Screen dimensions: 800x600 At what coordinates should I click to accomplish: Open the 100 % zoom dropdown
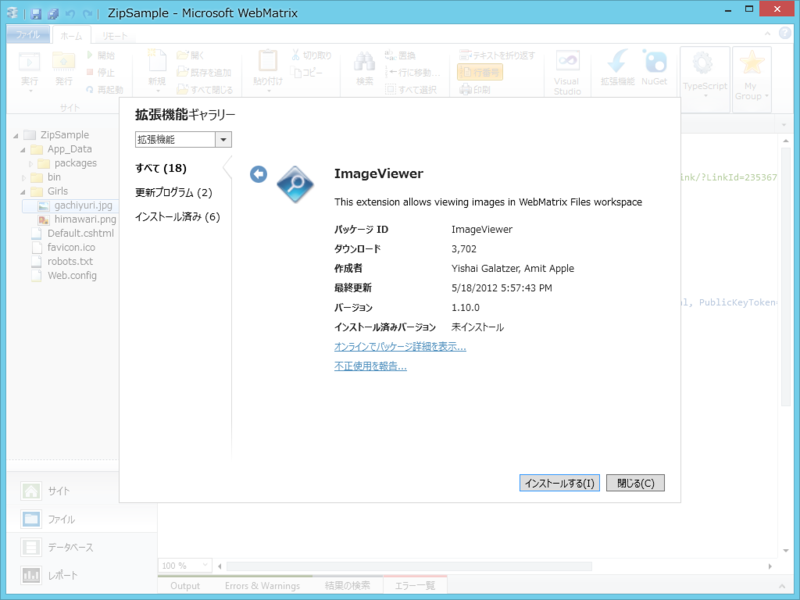[x=205, y=565]
